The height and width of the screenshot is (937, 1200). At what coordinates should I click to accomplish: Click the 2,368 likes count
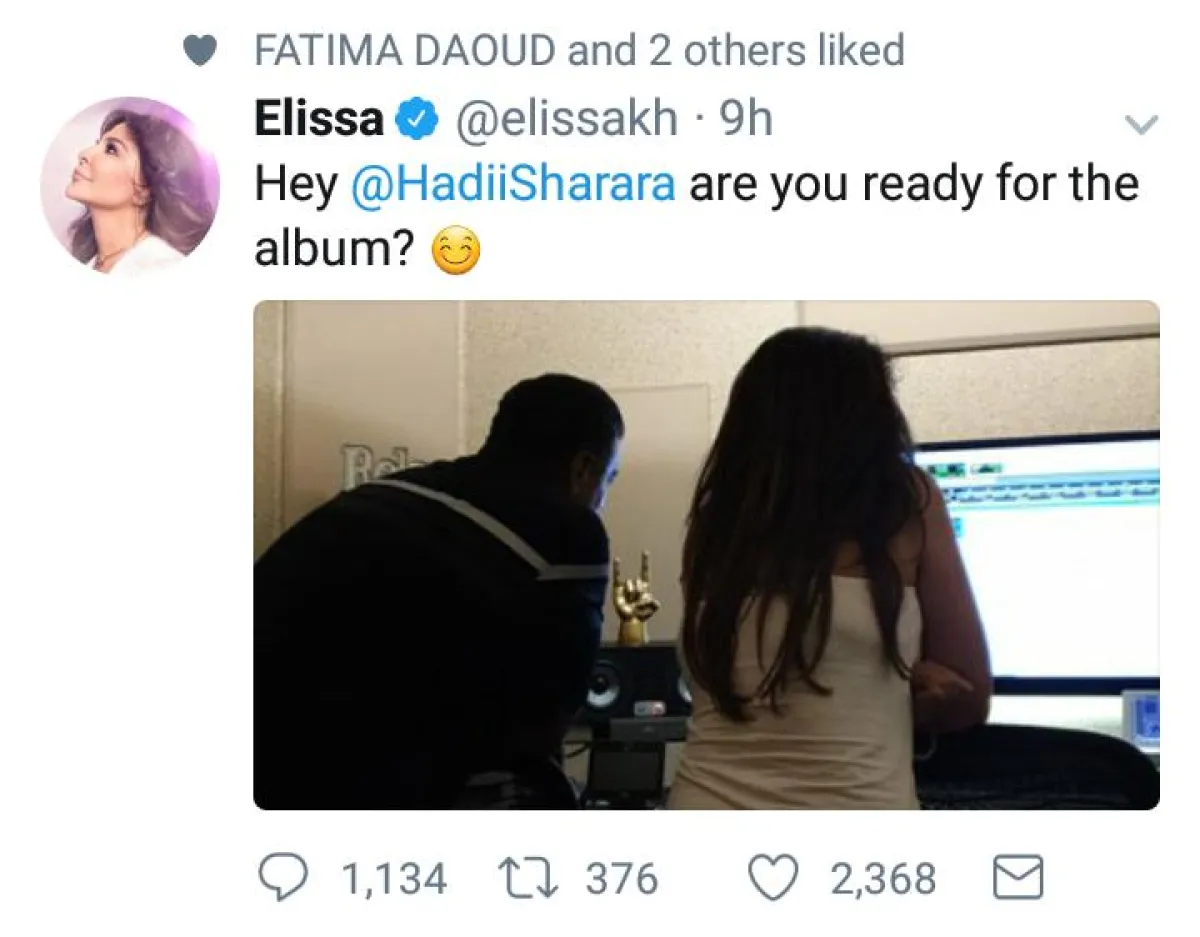click(x=884, y=880)
